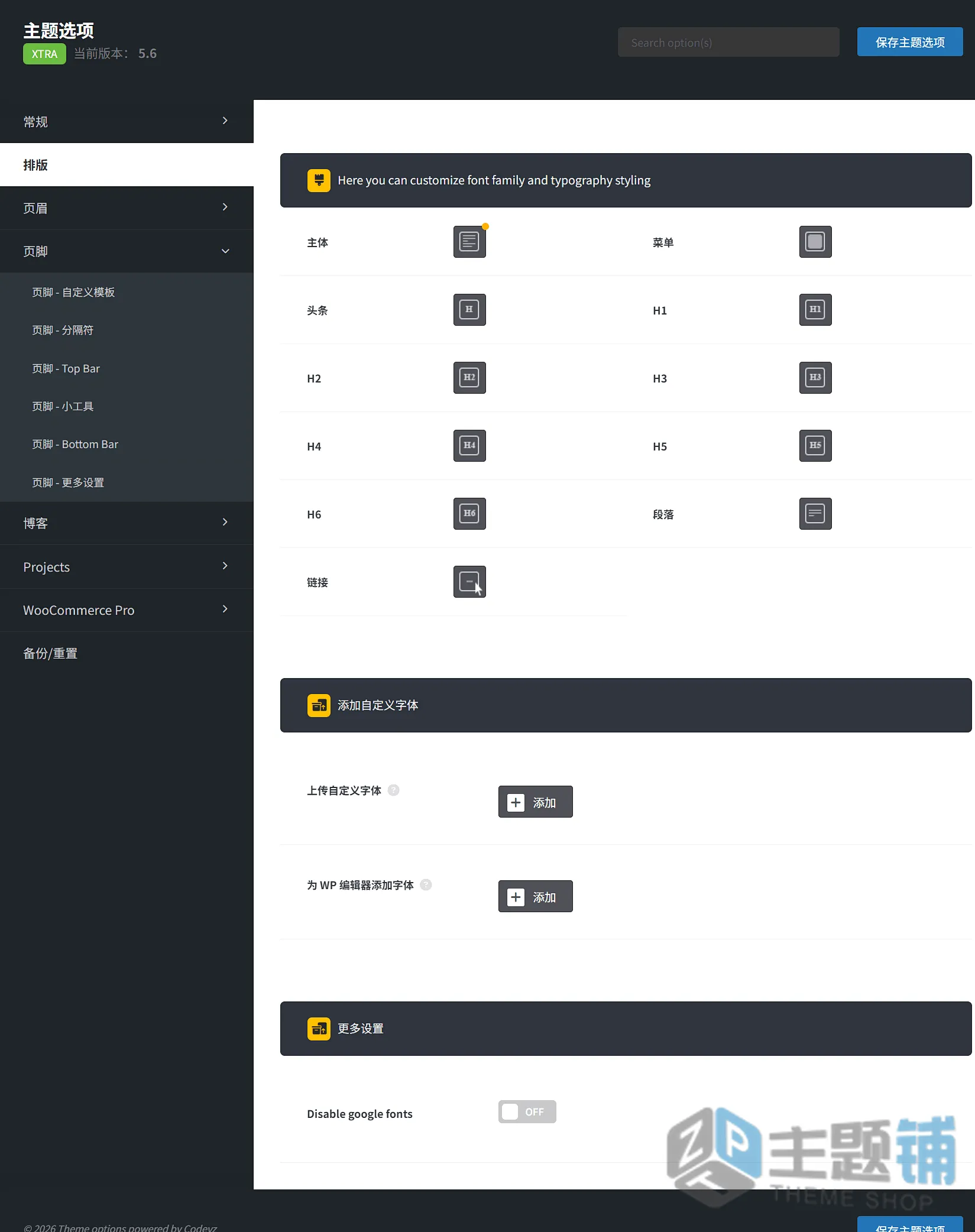Collapse the 页脚 sidebar section
Screen dimensions: 975x1232
[x=127, y=251]
